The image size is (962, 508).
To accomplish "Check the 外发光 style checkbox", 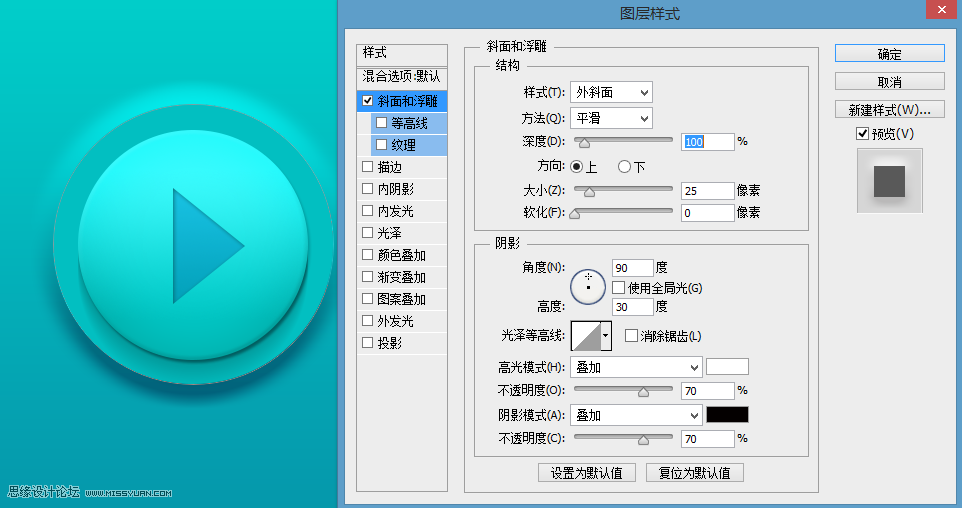I will [x=367, y=321].
